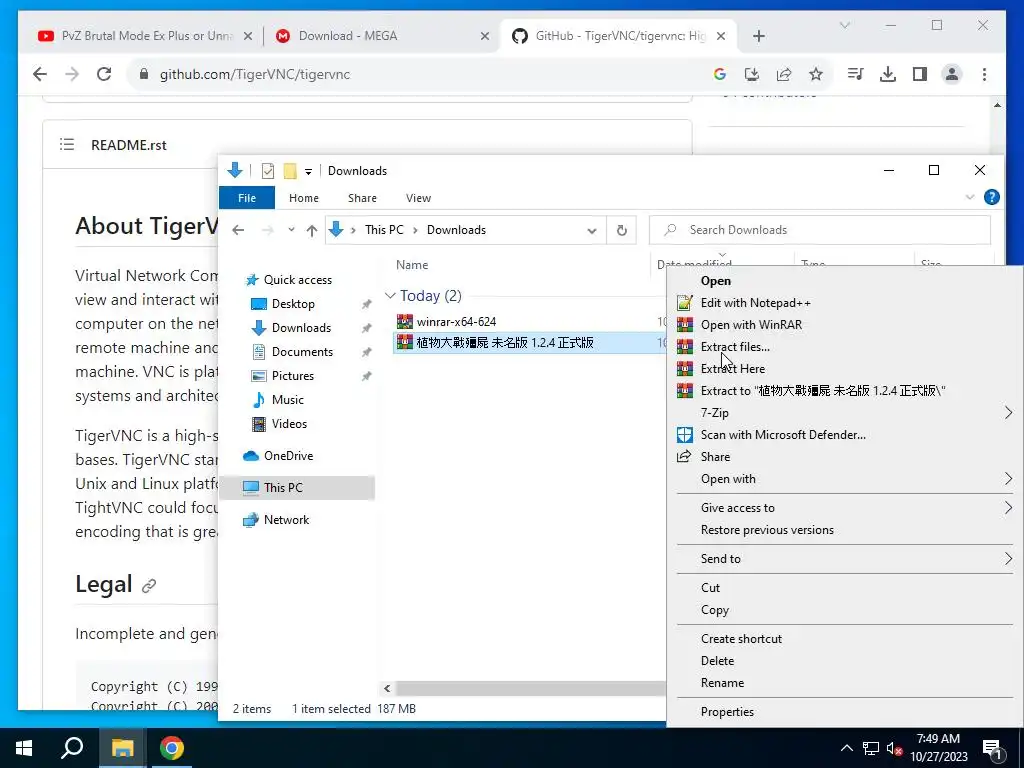Refresh the Downloads folder view
The height and width of the screenshot is (768, 1024).
pyautogui.click(x=621, y=230)
